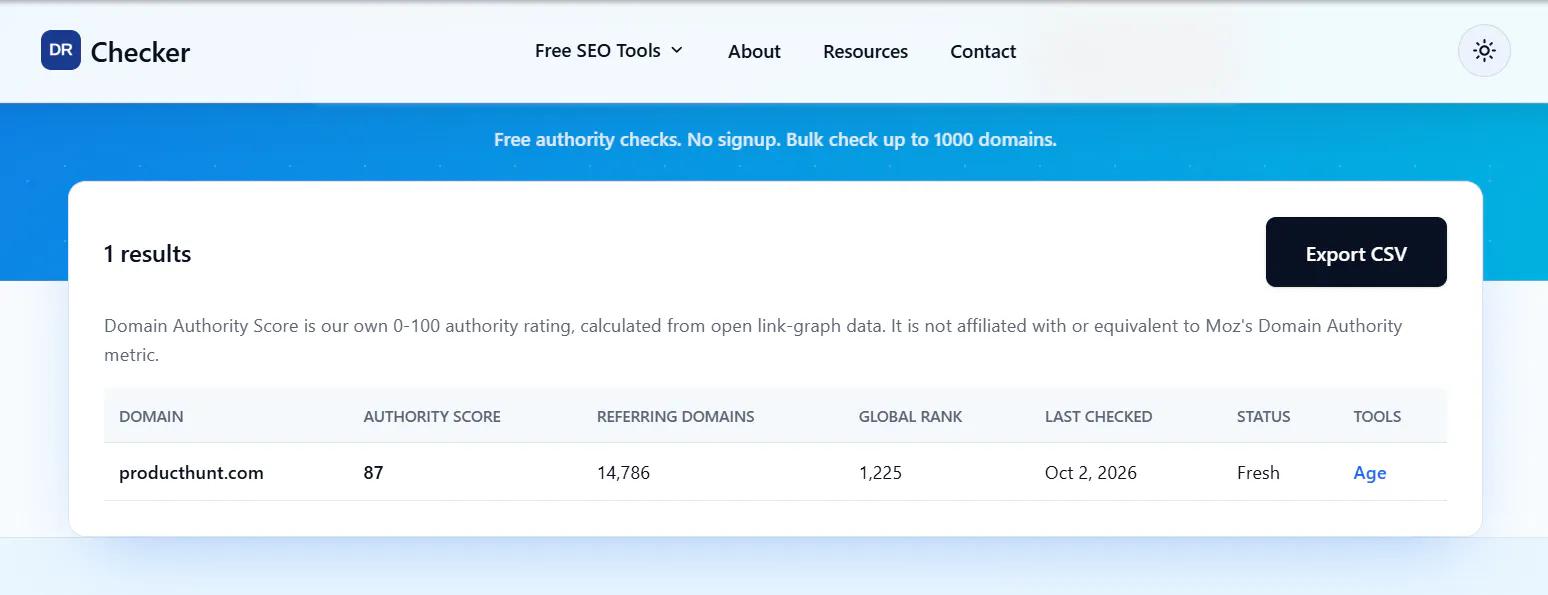Click the authority score value 87
Image resolution: width=1548 pixels, height=595 pixels.
373,473
